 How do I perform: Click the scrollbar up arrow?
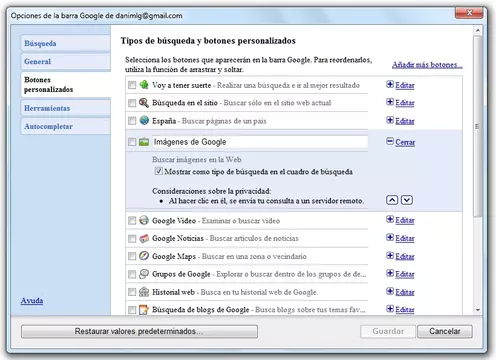[478, 31]
